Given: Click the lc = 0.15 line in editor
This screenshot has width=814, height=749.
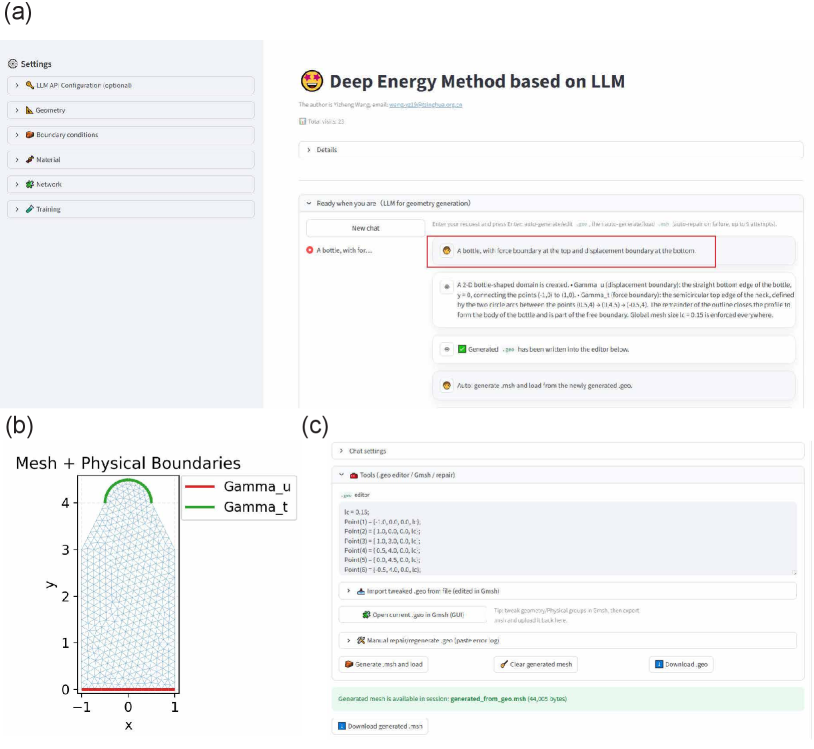Looking at the screenshot, I should [357, 512].
